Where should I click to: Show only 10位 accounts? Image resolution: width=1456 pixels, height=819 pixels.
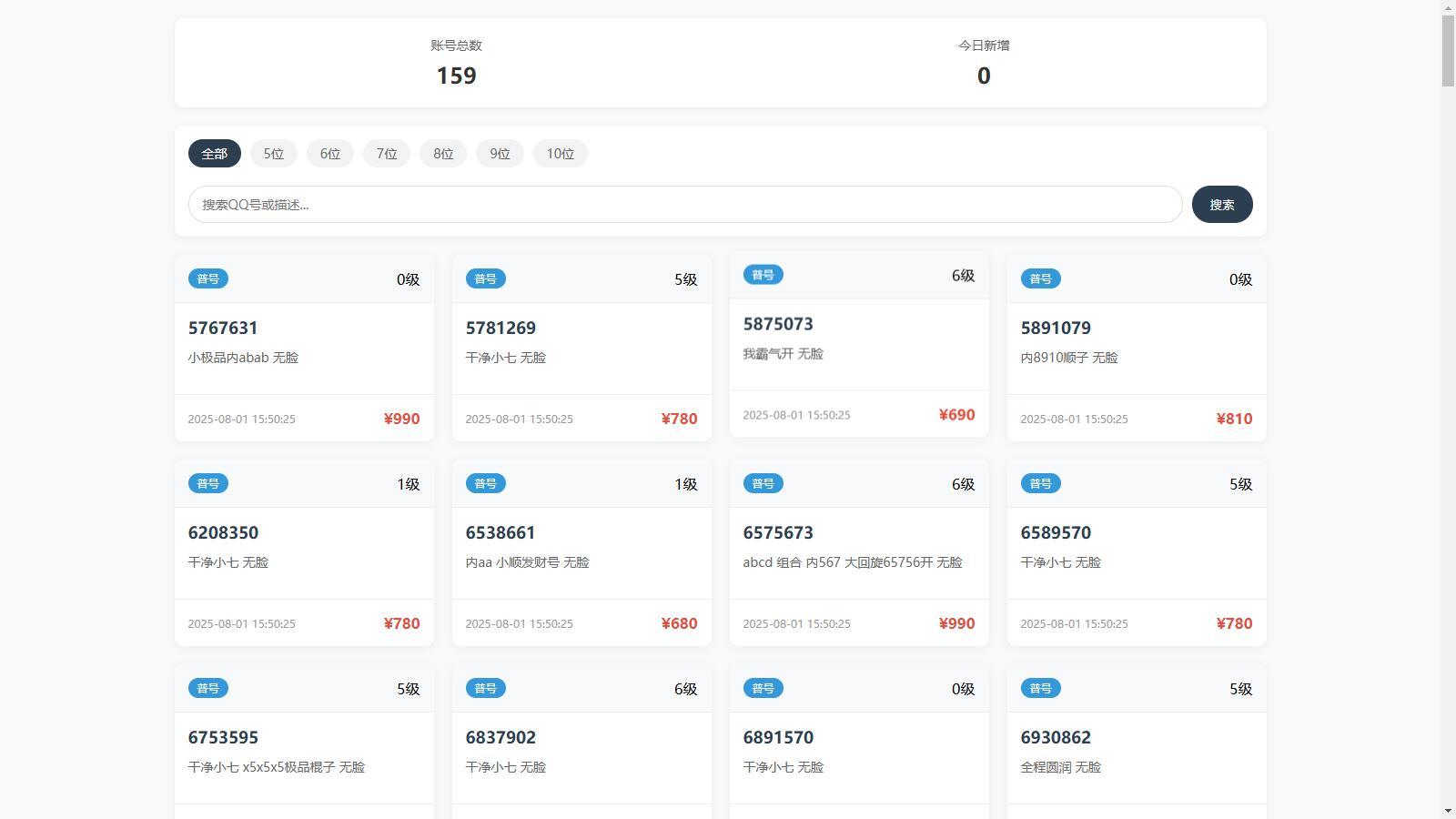point(561,154)
